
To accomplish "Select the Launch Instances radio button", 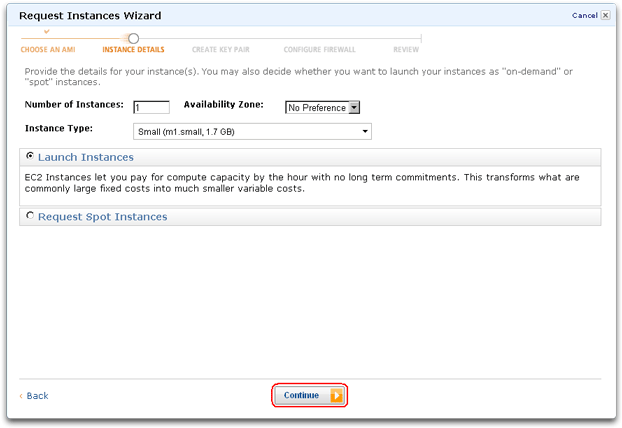I will [x=30, y=155].
